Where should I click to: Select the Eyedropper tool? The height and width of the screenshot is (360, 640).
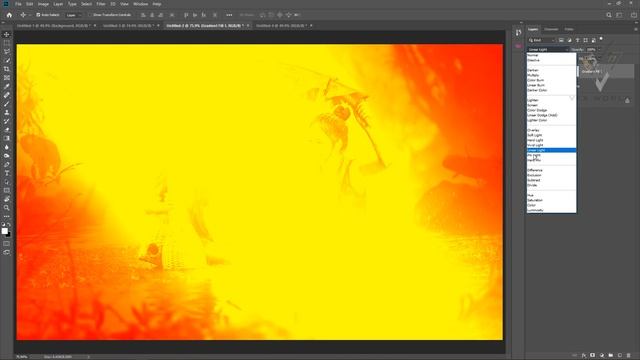tap(7, 86)
